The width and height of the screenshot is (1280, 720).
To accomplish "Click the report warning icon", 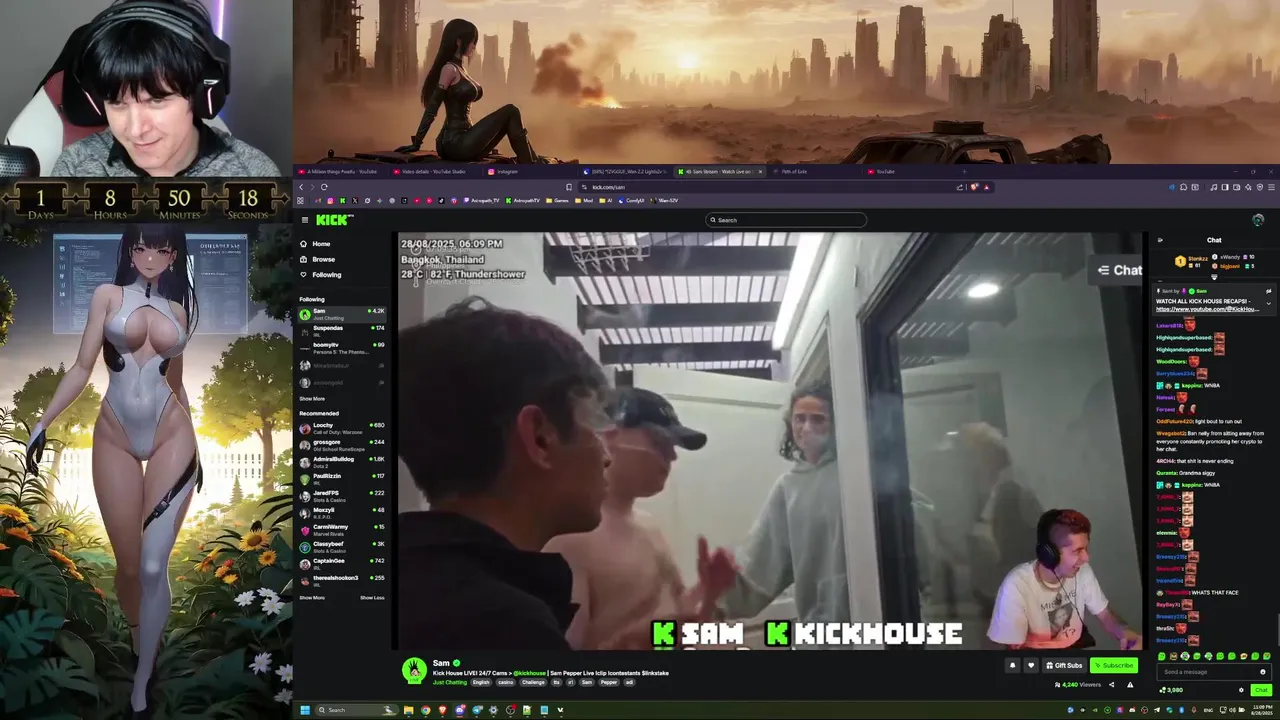I will click(x=1130, y=685).
